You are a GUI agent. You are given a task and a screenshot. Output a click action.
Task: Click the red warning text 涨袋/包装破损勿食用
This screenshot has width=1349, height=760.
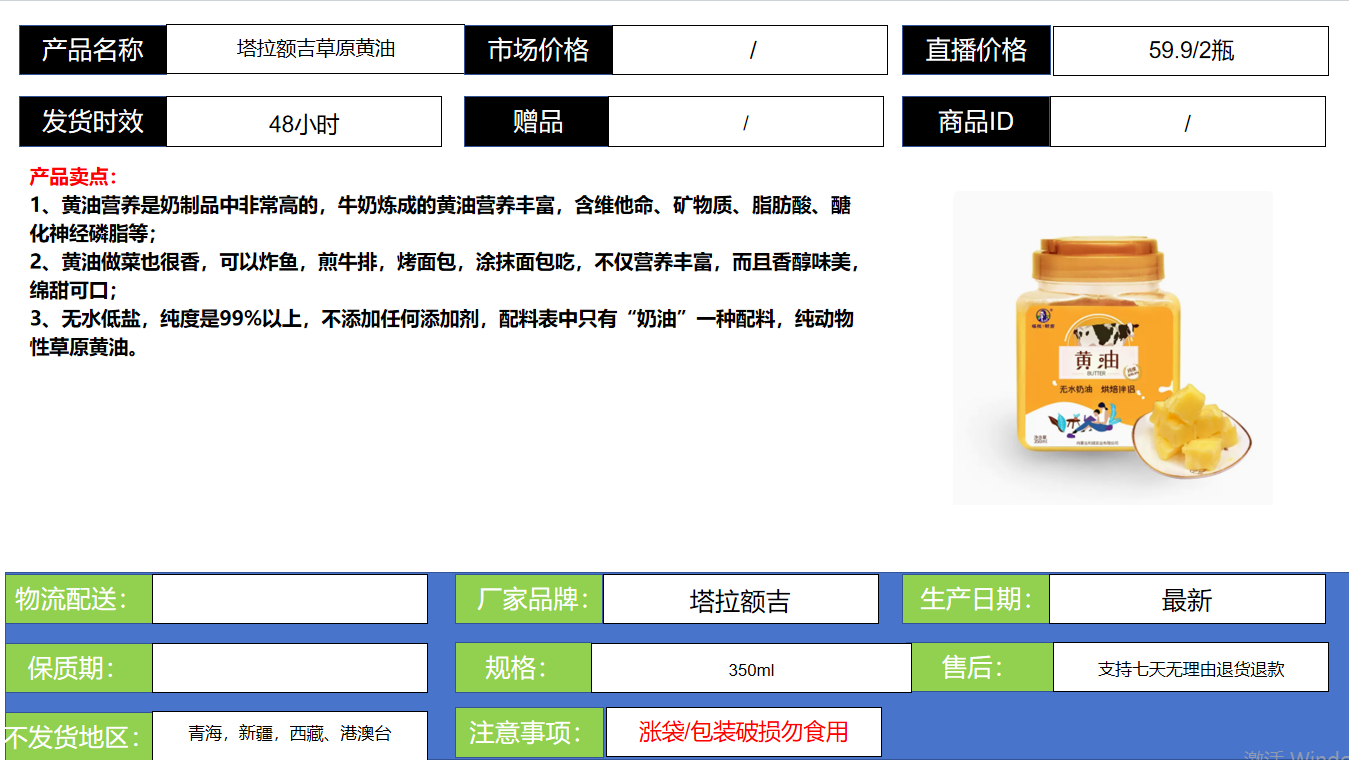[x=743, y=732]
